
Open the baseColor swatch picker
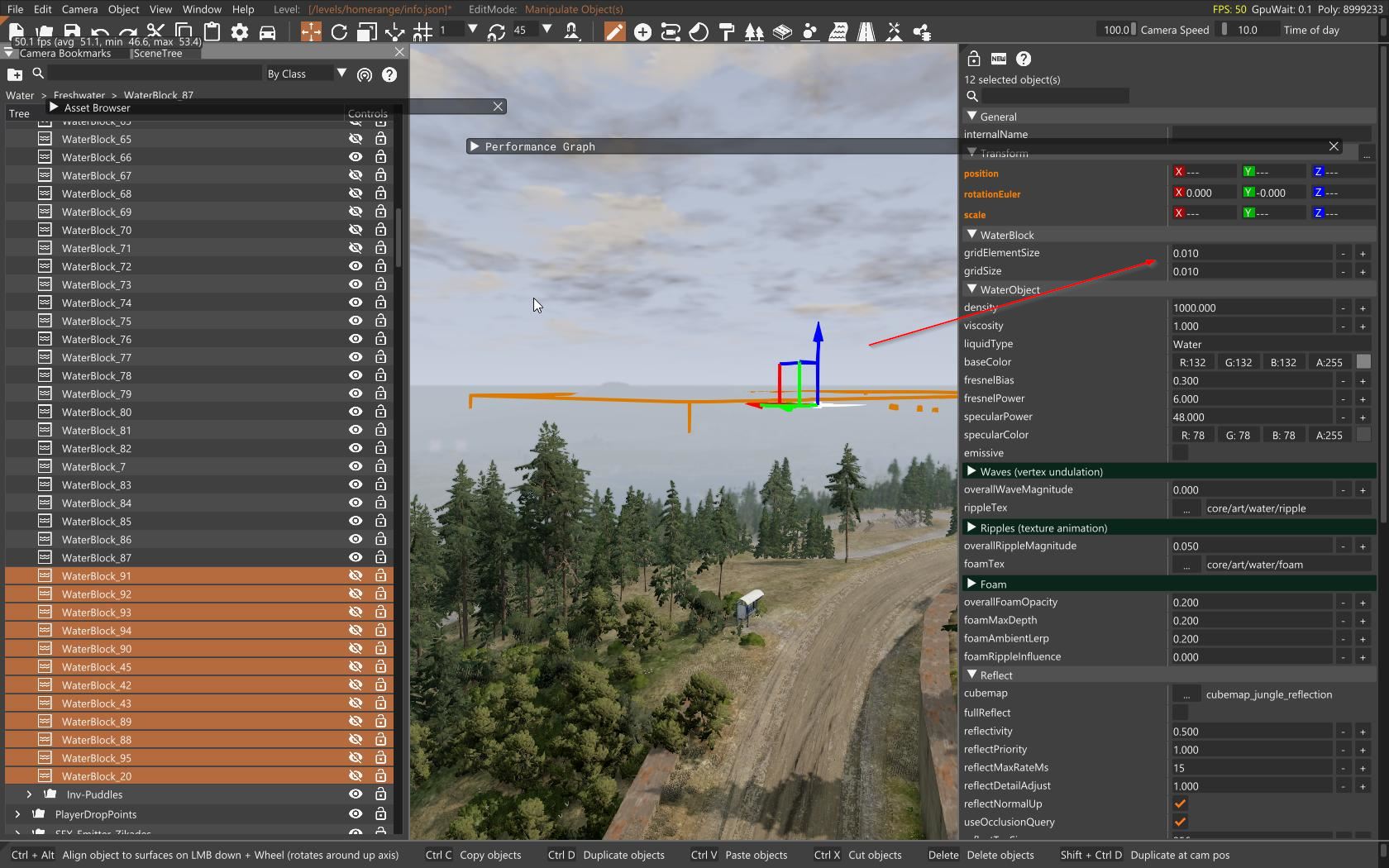(x=1363, y=362)
